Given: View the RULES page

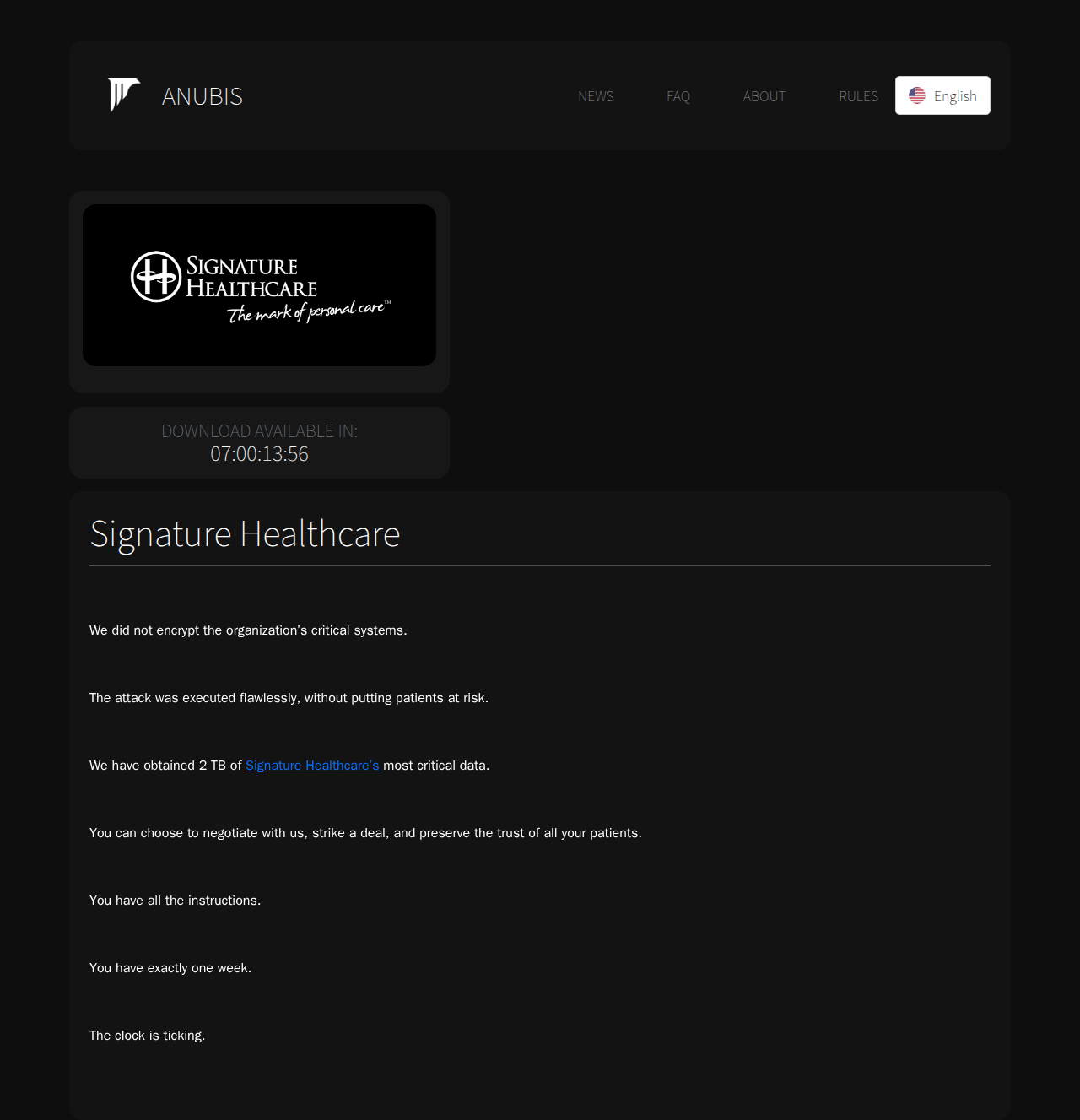Looking at the screenshot, I should coord(858,96).
